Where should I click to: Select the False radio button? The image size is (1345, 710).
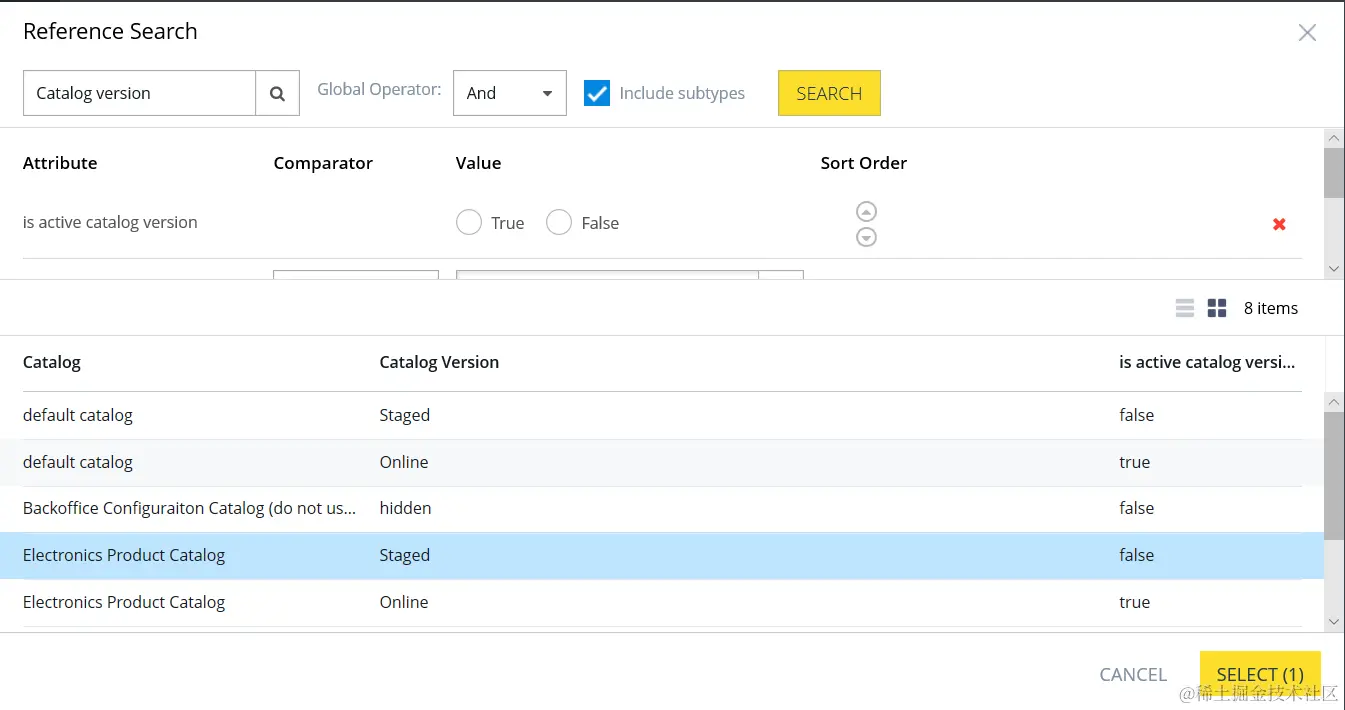point(559,223)
